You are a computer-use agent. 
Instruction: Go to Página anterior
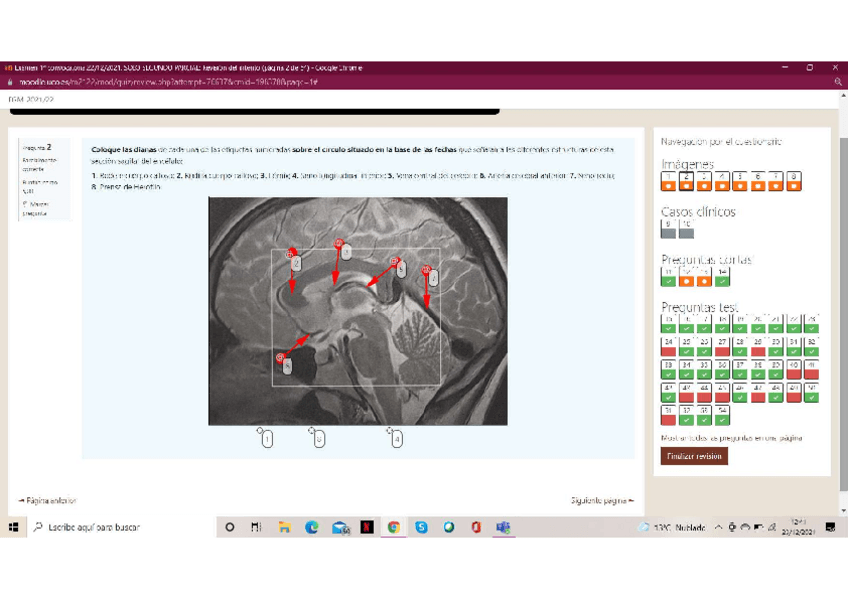tap(48, 501)
